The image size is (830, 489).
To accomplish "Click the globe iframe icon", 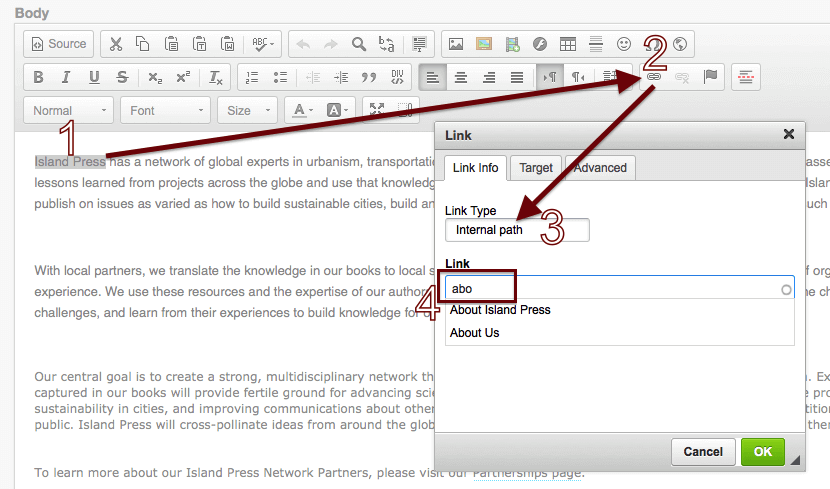I will pyautogui.click(x=680, y=44).
